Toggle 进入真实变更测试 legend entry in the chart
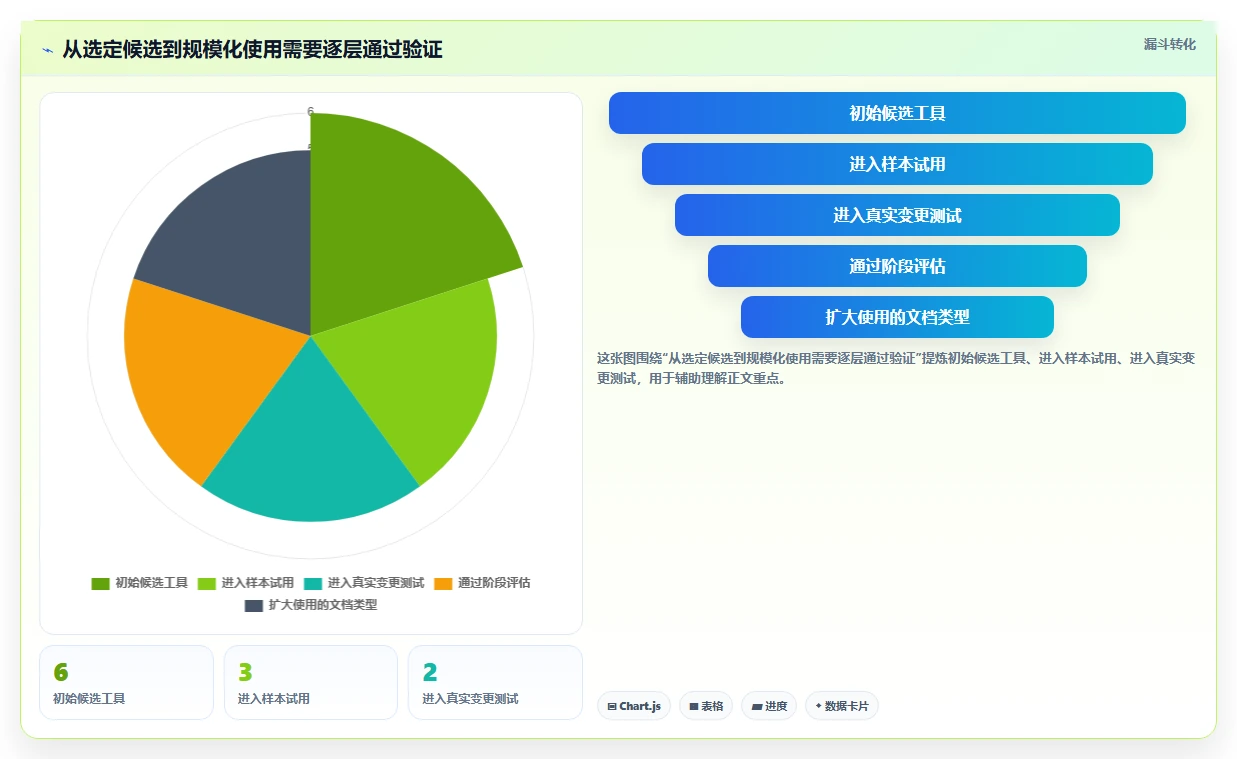The width and height of the screenshot is (1237, 759). (x=364, y=583)
